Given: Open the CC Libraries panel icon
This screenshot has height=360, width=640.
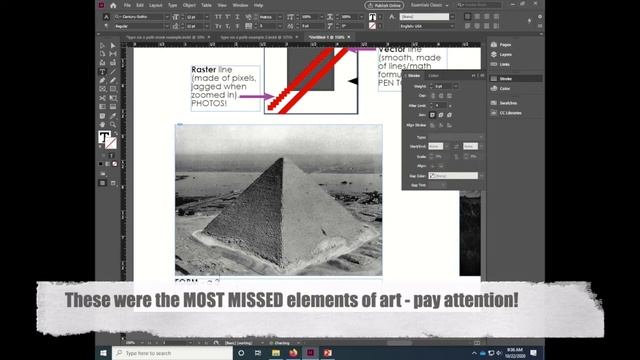Looking at the screenshot, I should [494, 113].
